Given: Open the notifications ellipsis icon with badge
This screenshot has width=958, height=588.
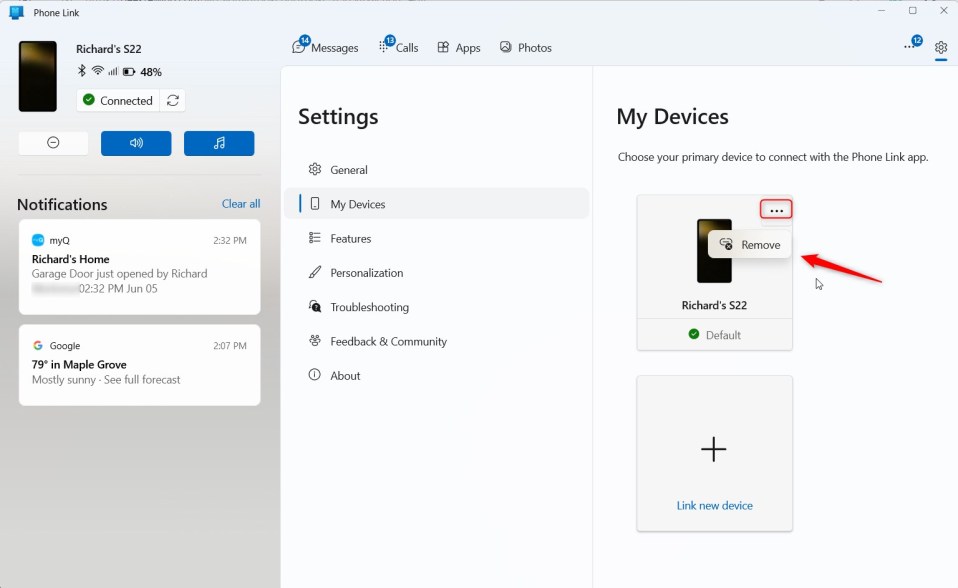Looking at the screenshot, I should click(x=910, y=47).
